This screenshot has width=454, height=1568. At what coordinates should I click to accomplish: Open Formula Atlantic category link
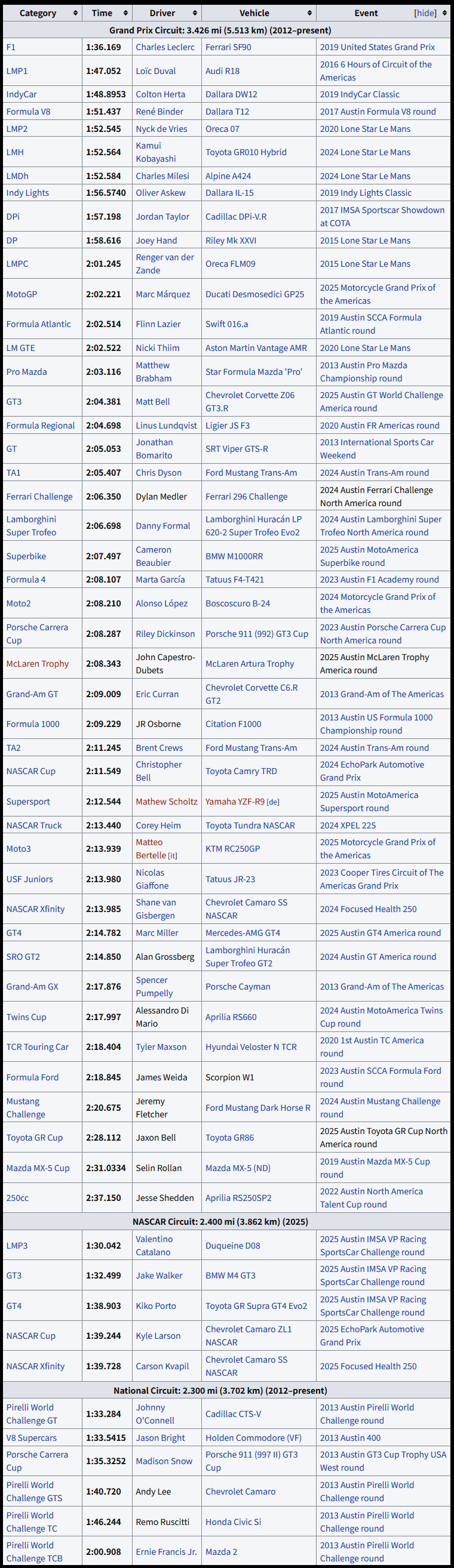(x=38, y=325)
